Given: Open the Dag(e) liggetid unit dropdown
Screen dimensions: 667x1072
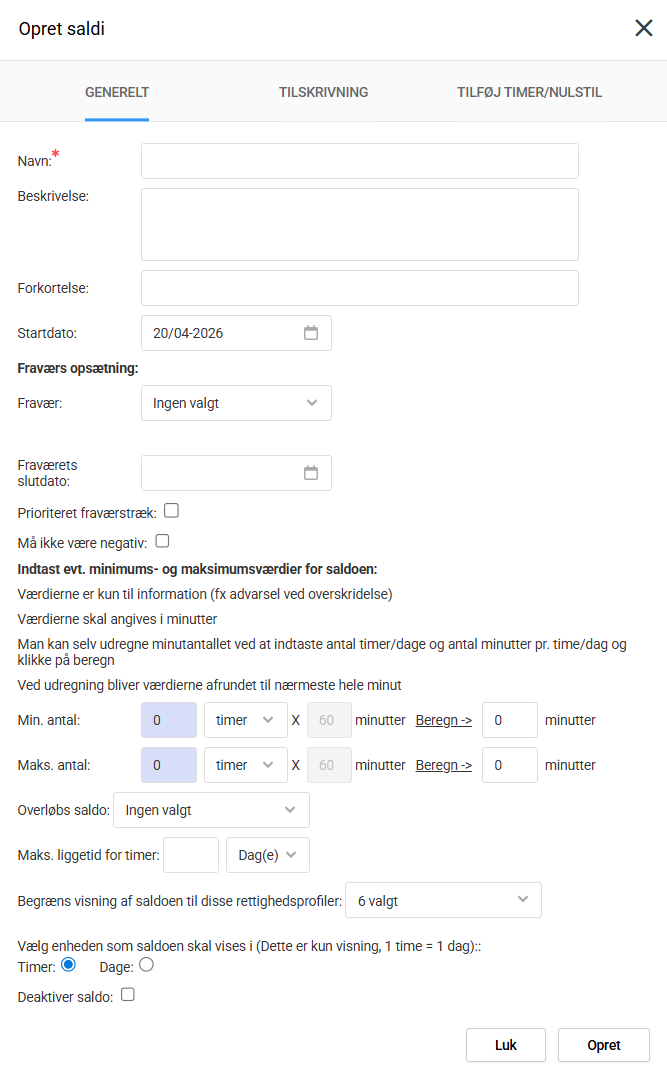Looking at the screenshot, I should pos(268,855).
